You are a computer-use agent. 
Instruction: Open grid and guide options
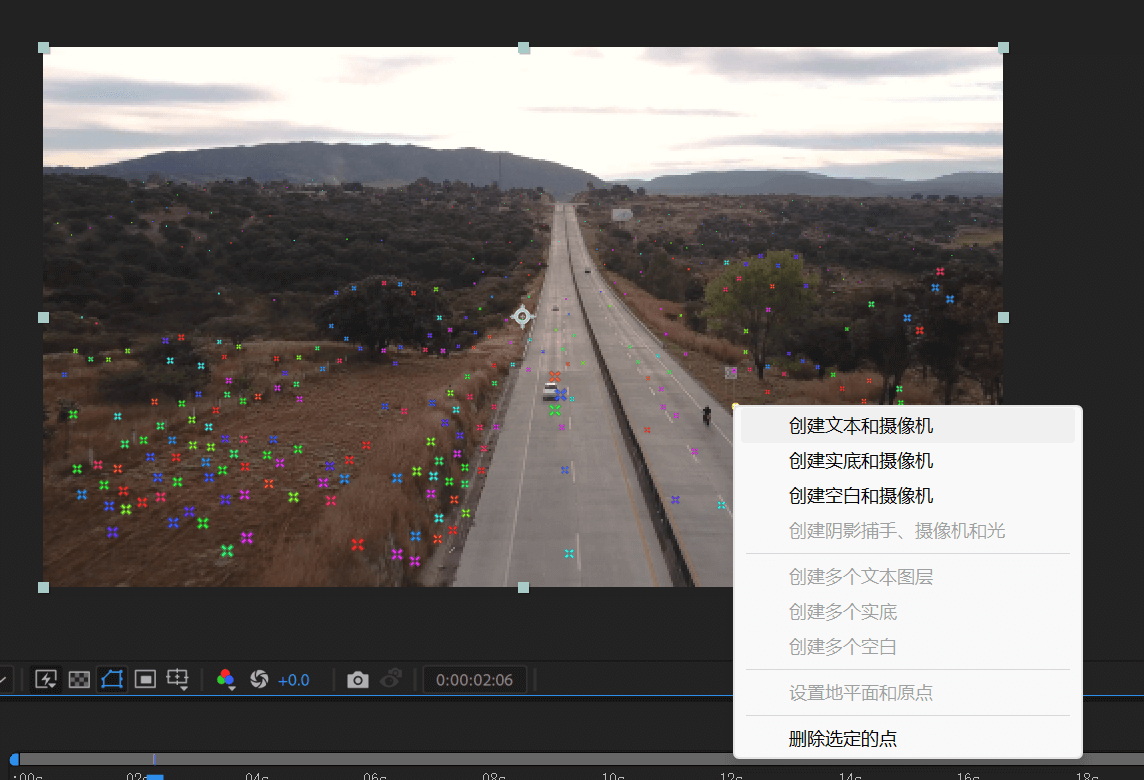(x=177, y=680)
